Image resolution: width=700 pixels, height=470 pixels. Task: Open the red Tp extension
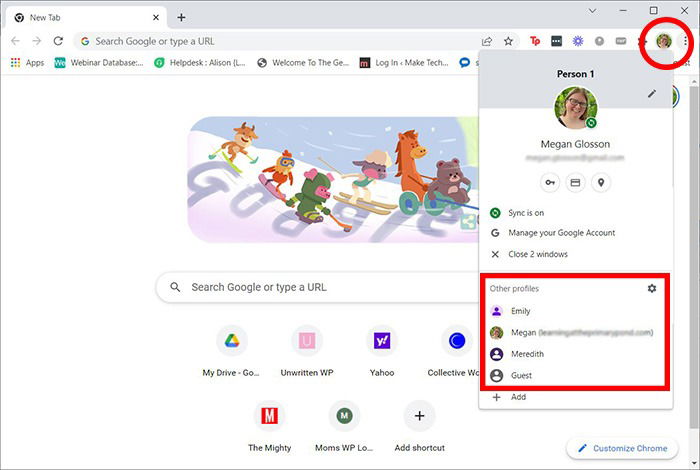535,42
